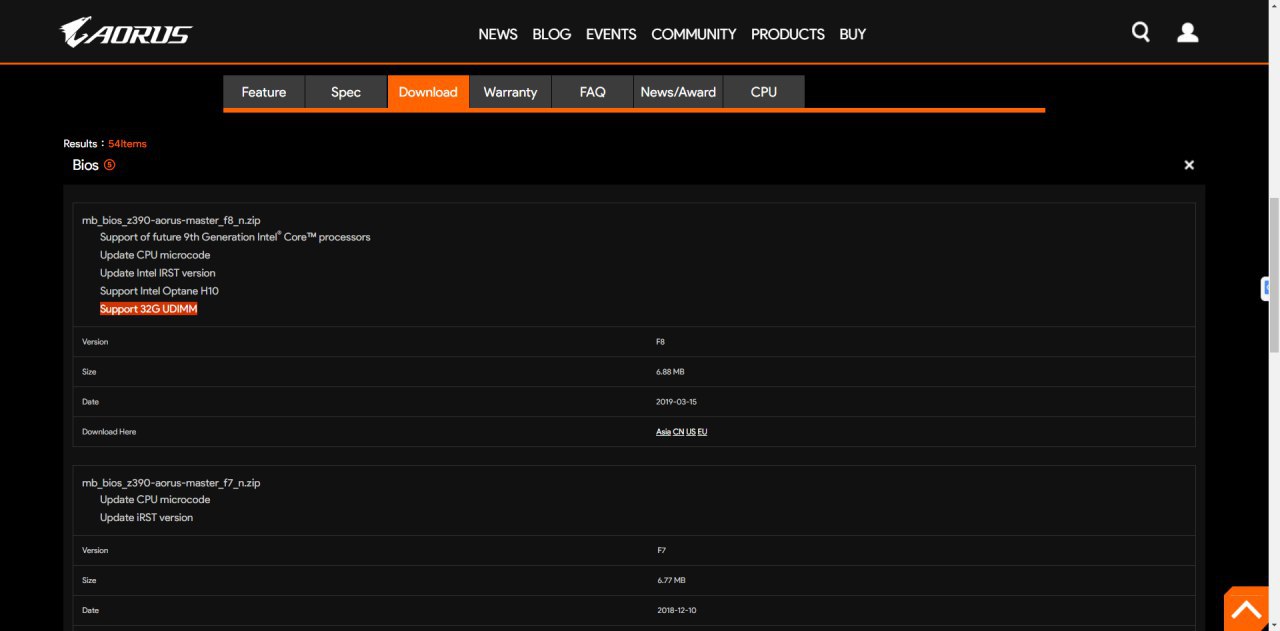1280x631 pixels.
Task: Select the Download tab
Action: click(428, 92)
